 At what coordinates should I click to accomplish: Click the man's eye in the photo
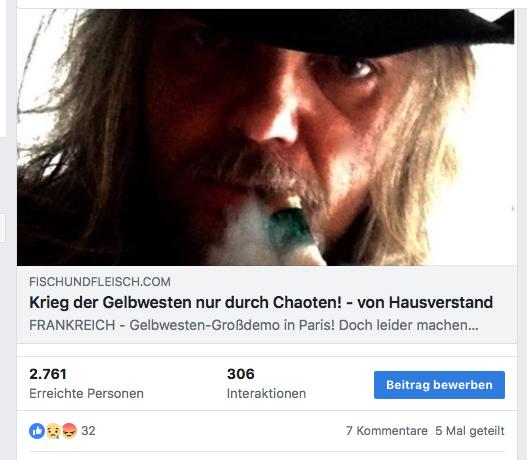point(357,68)
